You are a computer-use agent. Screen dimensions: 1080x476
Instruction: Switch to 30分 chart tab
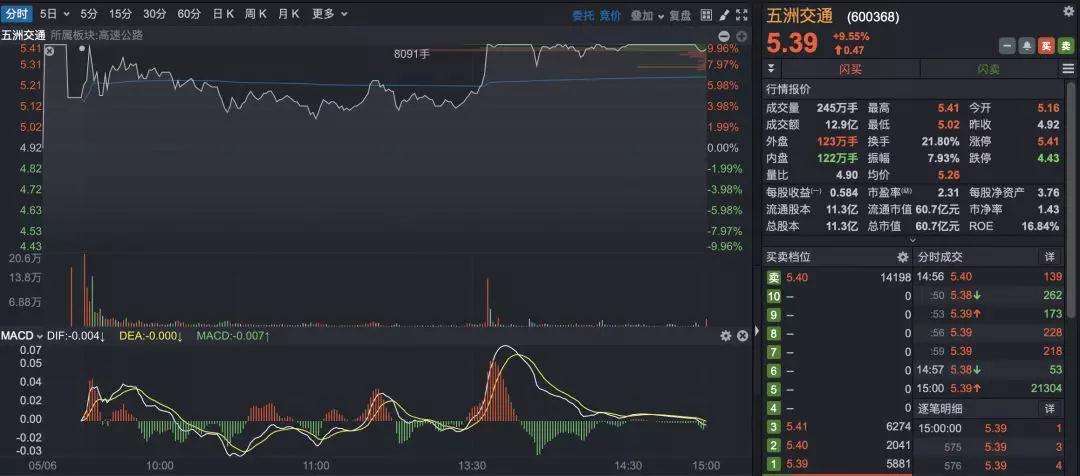click(x=154, y=14)
